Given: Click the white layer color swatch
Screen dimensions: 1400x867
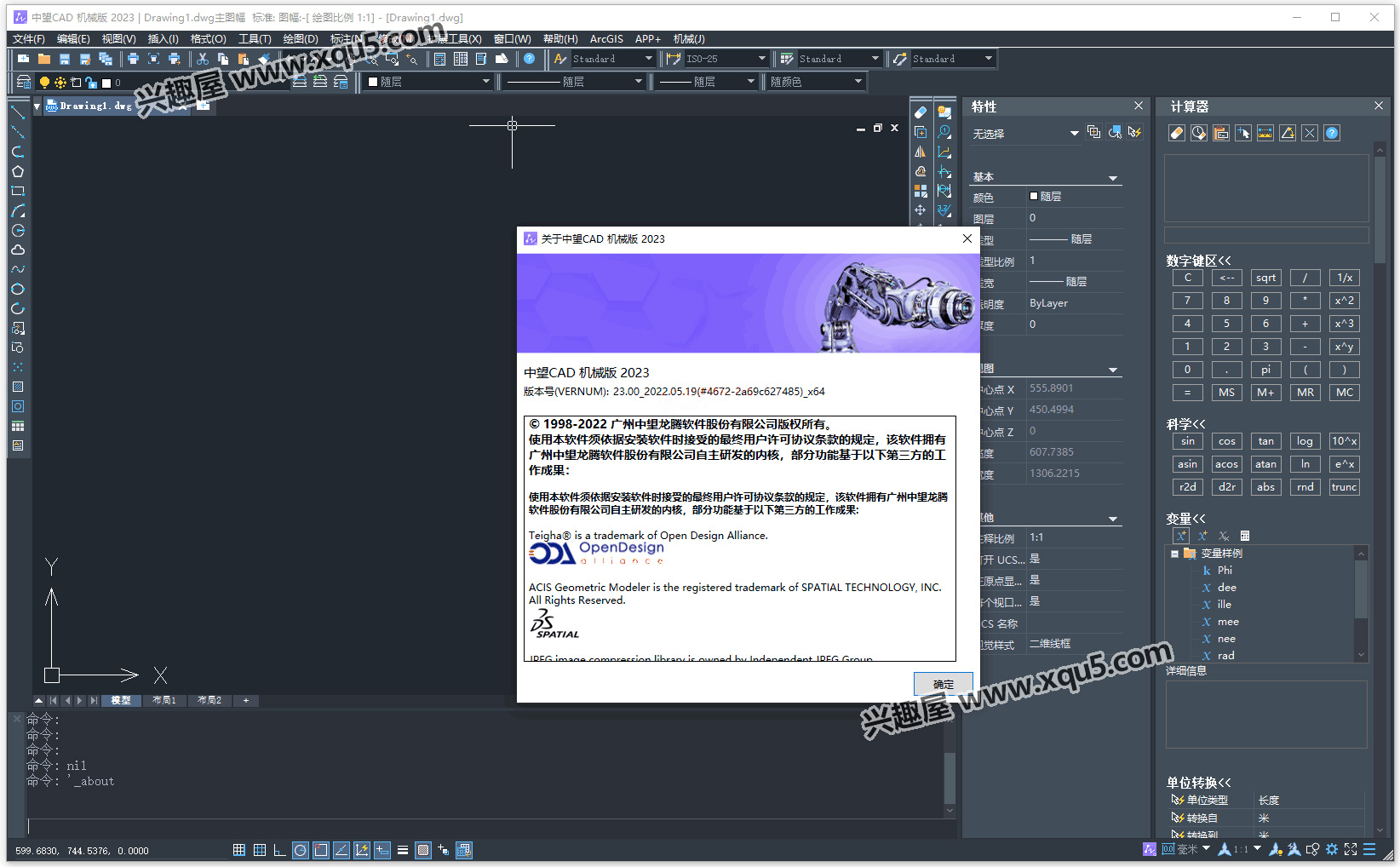Looking at the screenshot, I should click(x=106, y=83).
